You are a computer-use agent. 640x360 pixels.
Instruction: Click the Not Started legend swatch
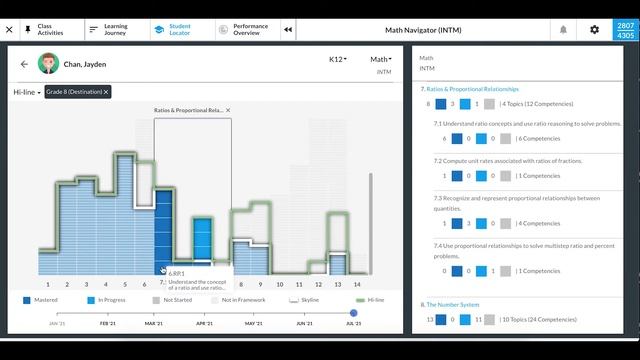tap(156, 300)
